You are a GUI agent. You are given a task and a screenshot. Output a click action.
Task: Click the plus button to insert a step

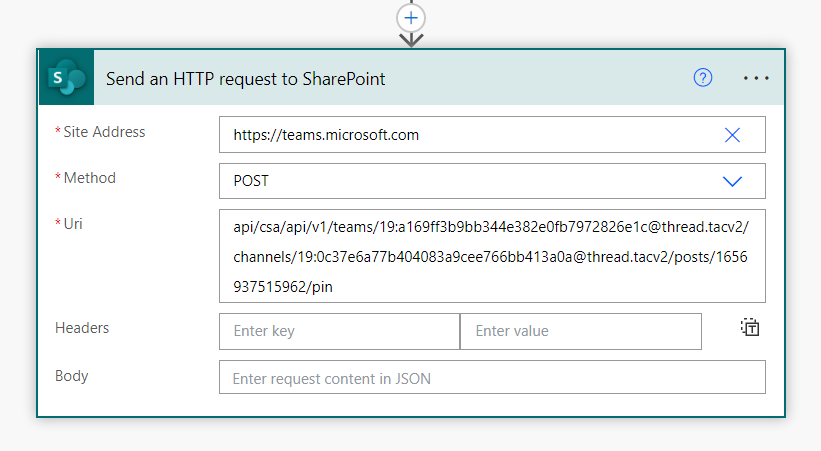[411, 17]
